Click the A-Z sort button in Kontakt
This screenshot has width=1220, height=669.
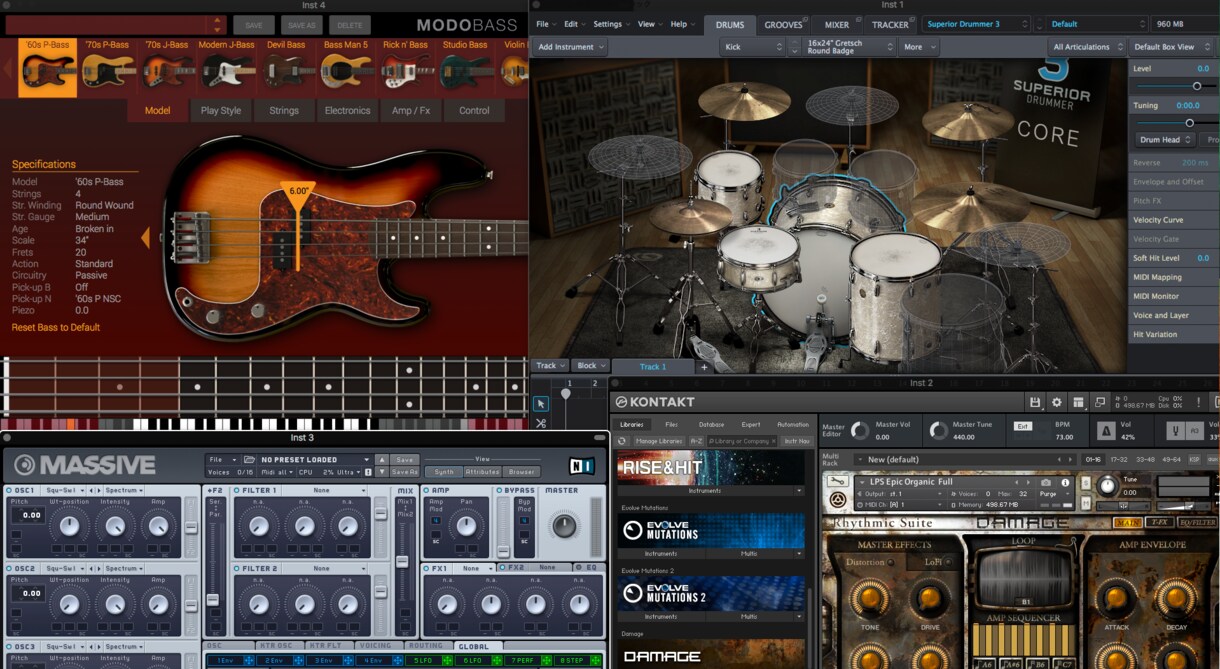click(x=696, y=441)
